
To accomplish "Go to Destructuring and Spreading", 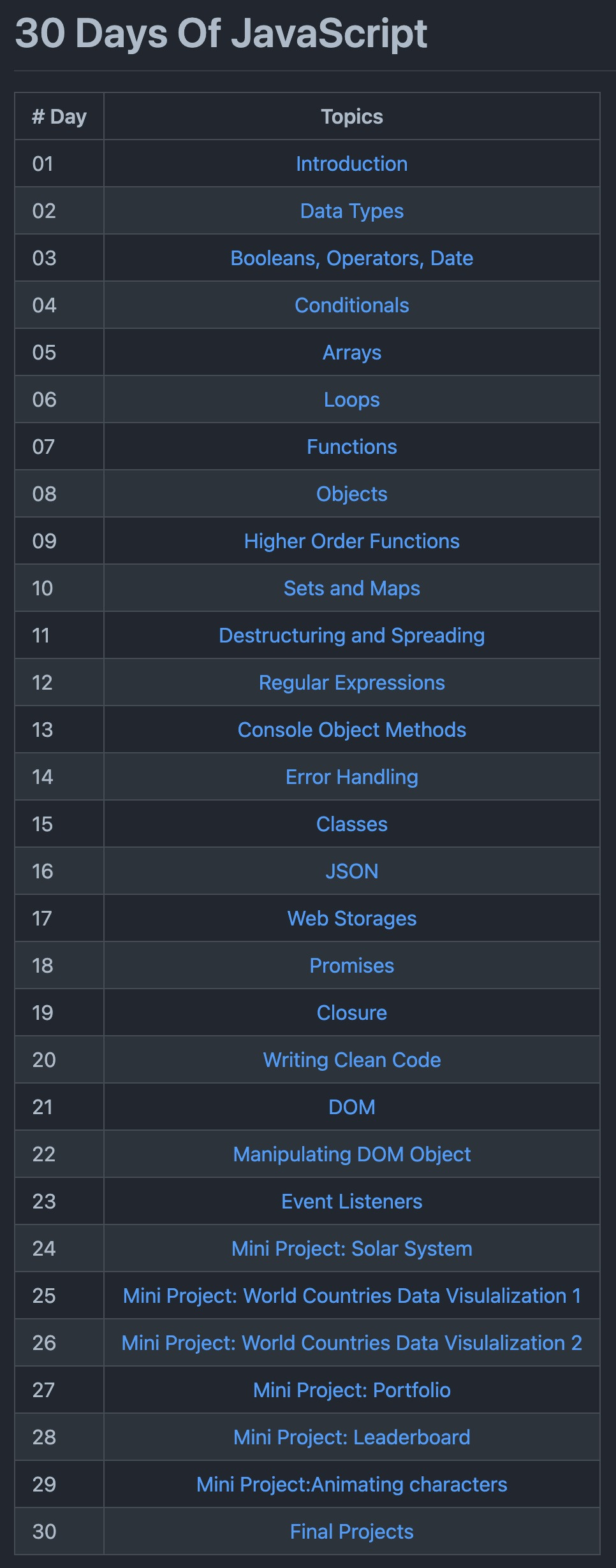I will (351, 635).
